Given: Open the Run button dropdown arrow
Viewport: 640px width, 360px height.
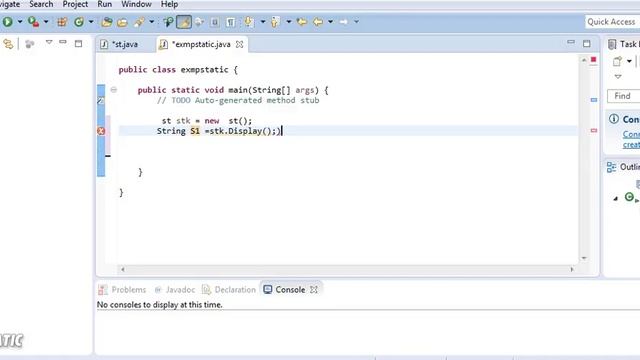Looking at the screenshot, I should point(20,22).
